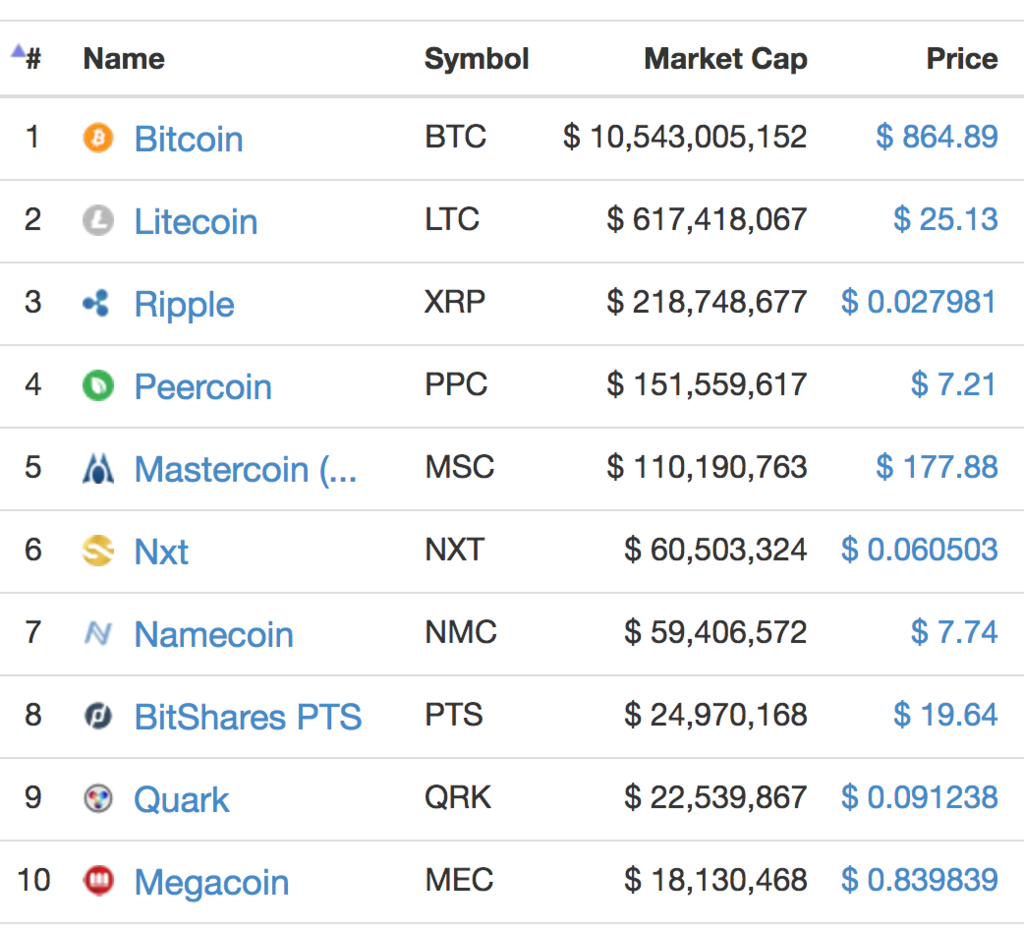1024x932 pixels.
Task: Click the MSC symbol cell
Action: coord(460,468)
